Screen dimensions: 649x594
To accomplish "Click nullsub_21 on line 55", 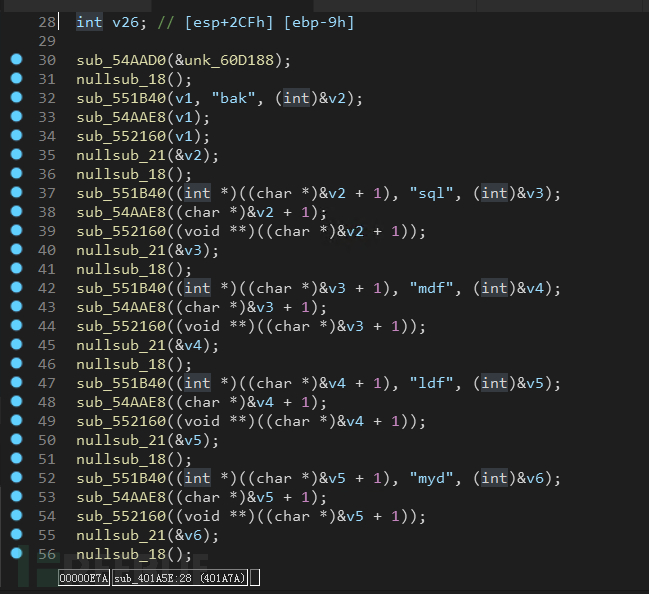I will coord(121,536).
